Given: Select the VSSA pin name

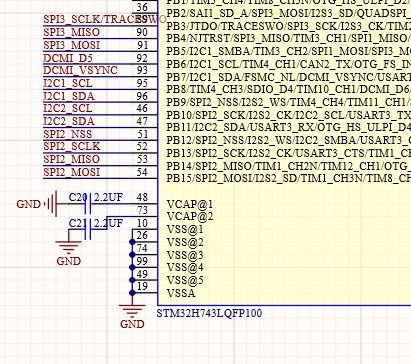Looking at the screenshot, I should click(181, 293).
